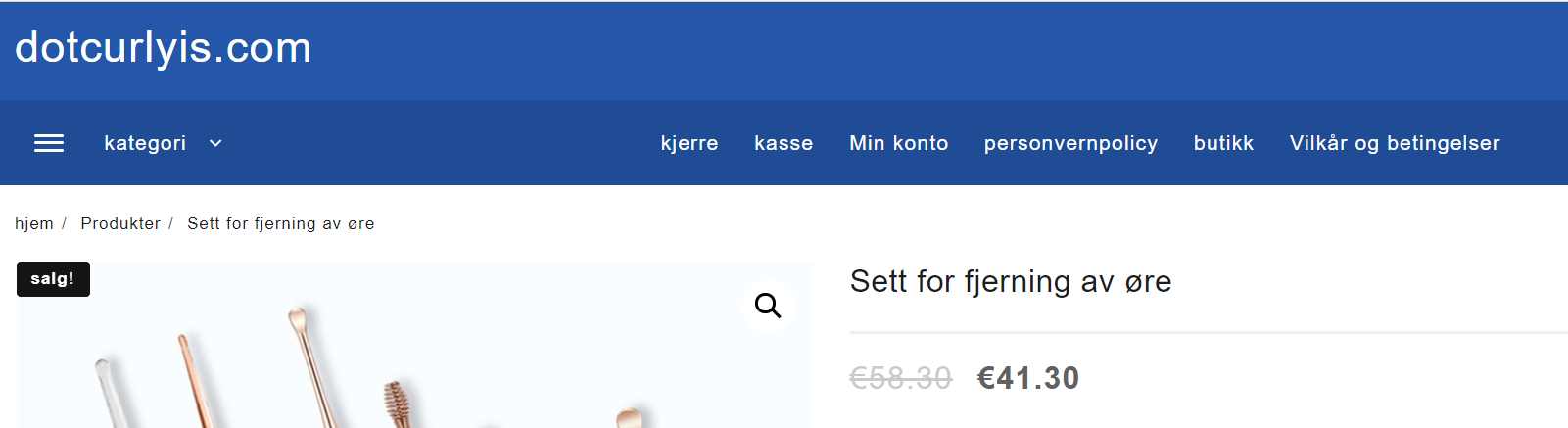Go to the kjerre cart page

pyautogui.click(x=689, y=143)
